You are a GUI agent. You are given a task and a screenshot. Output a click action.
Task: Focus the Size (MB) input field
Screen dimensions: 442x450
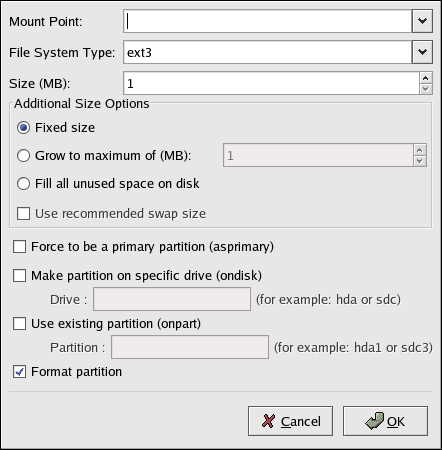(x=271, y=83)
